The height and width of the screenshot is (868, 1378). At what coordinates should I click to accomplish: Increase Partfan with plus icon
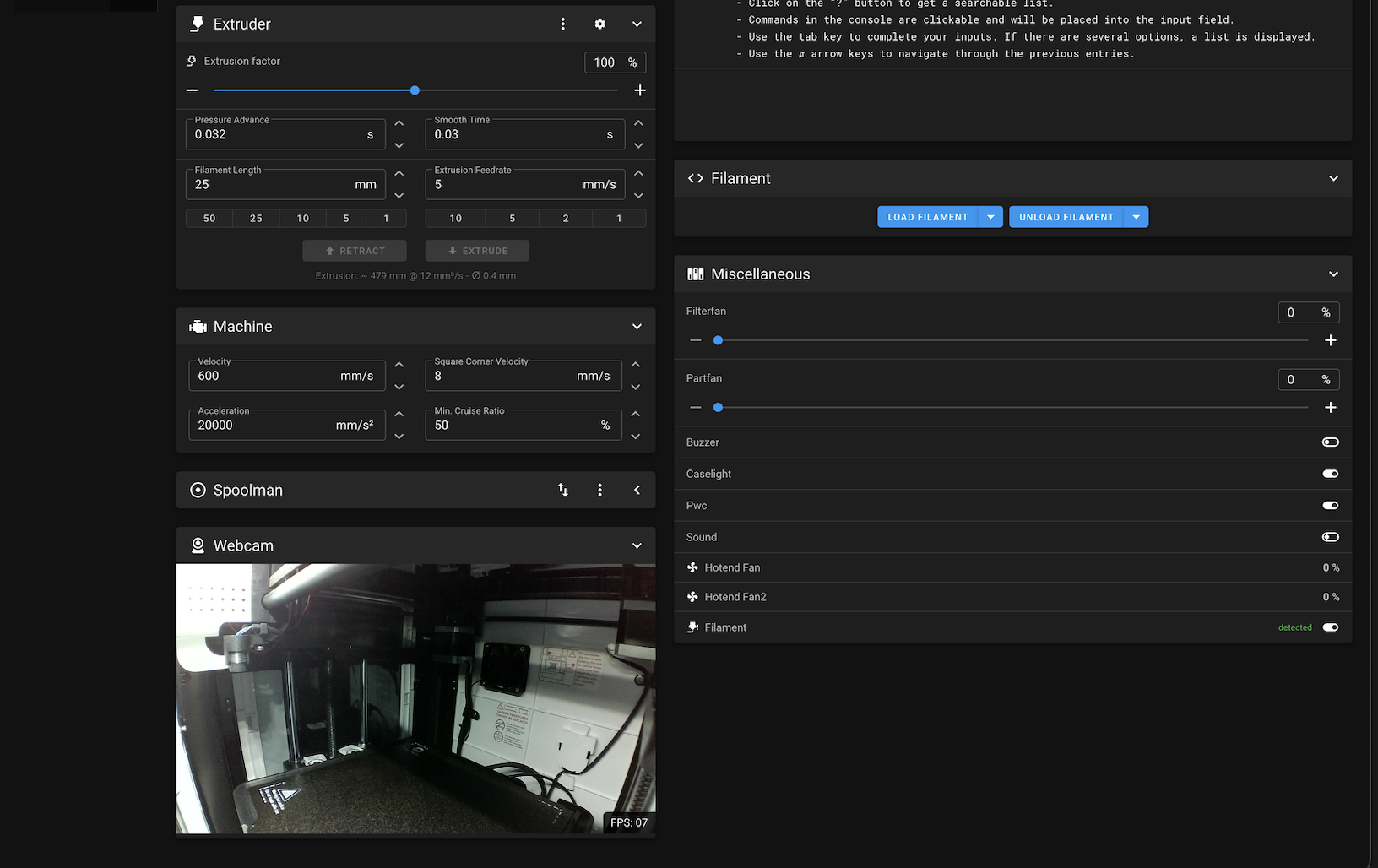tap(1331, 407)
